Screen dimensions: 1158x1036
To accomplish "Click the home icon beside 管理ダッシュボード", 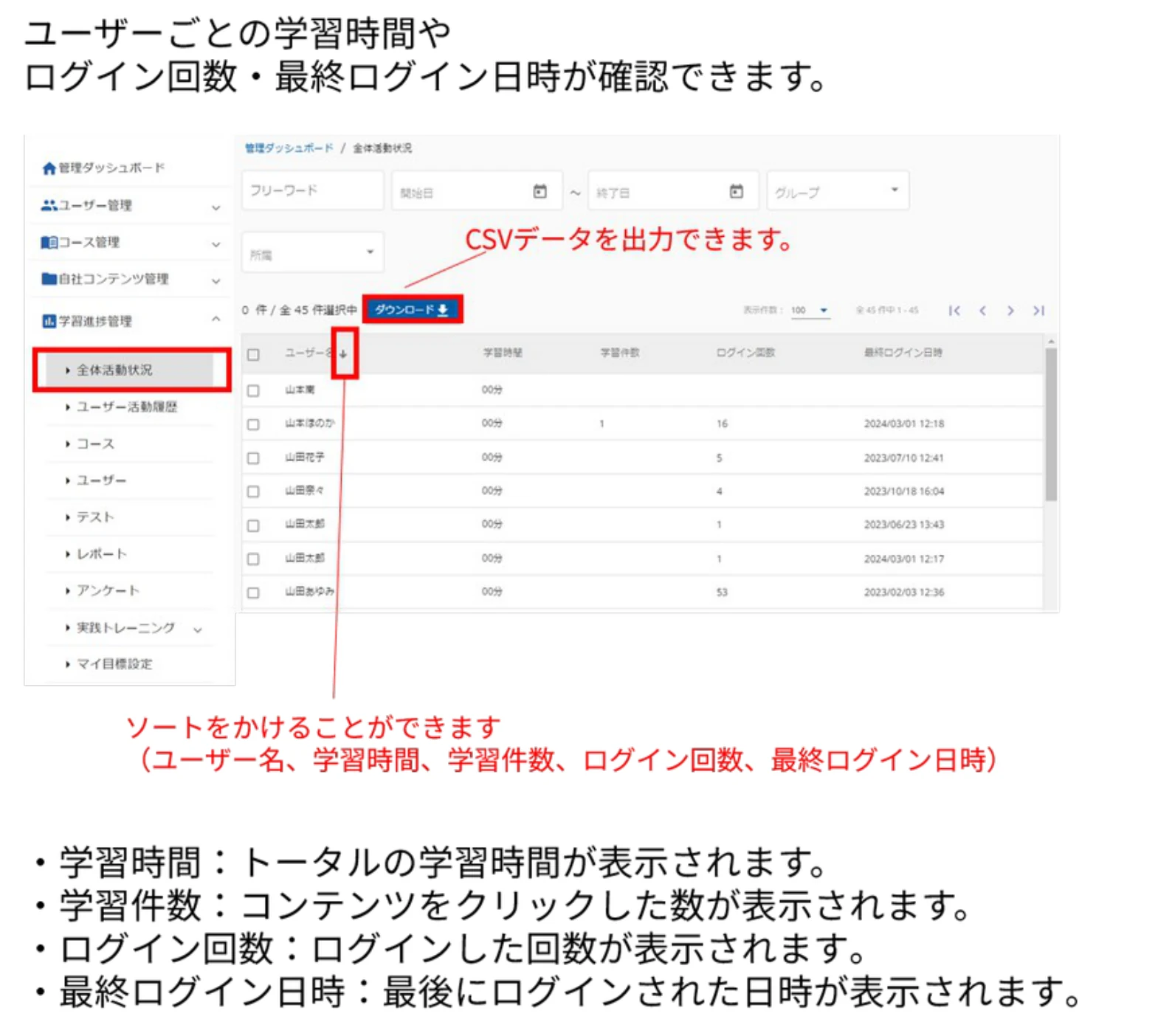I will pos(49,168).
